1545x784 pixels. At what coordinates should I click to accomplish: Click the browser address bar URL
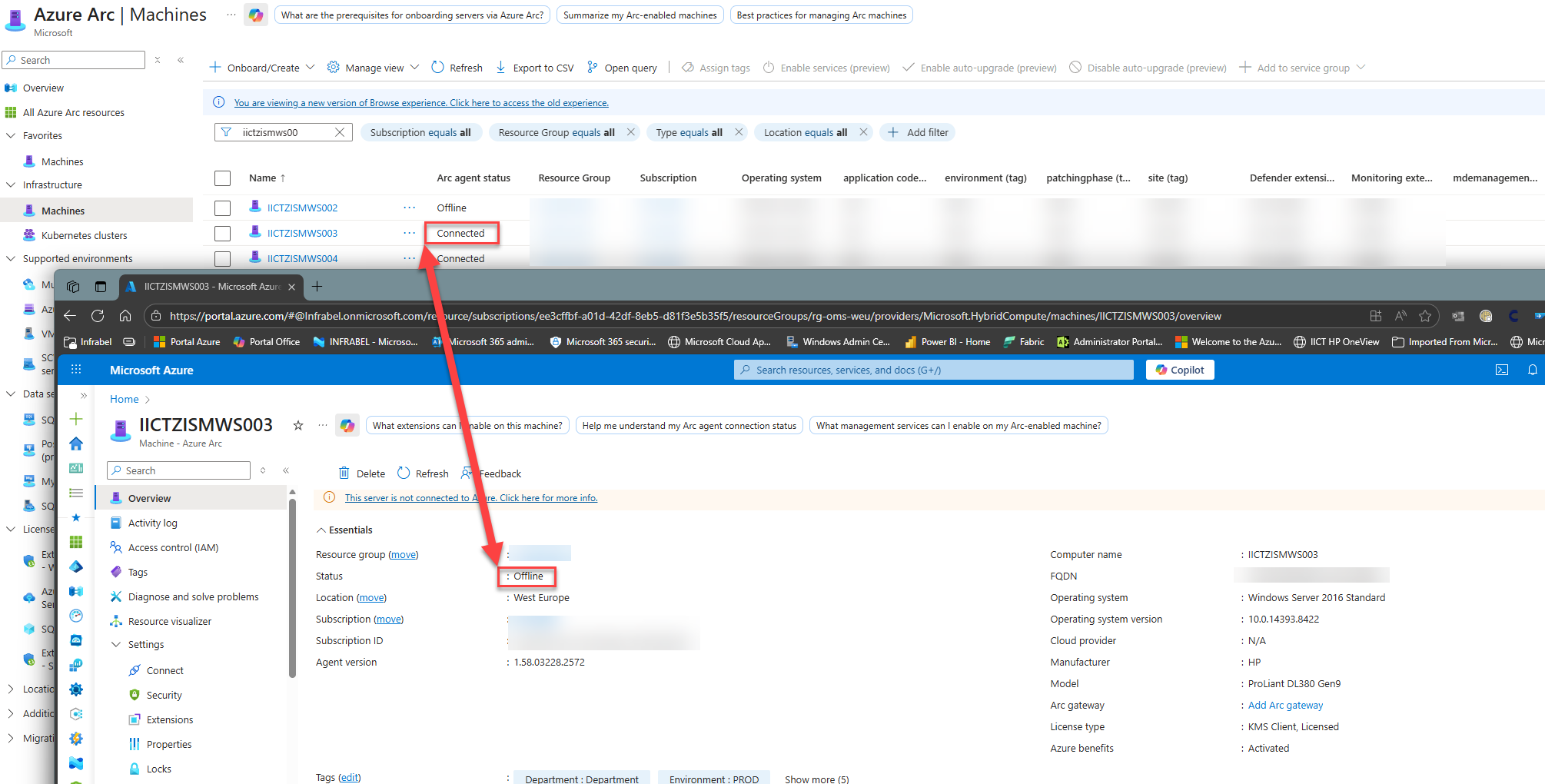click(x=696, y=316)
